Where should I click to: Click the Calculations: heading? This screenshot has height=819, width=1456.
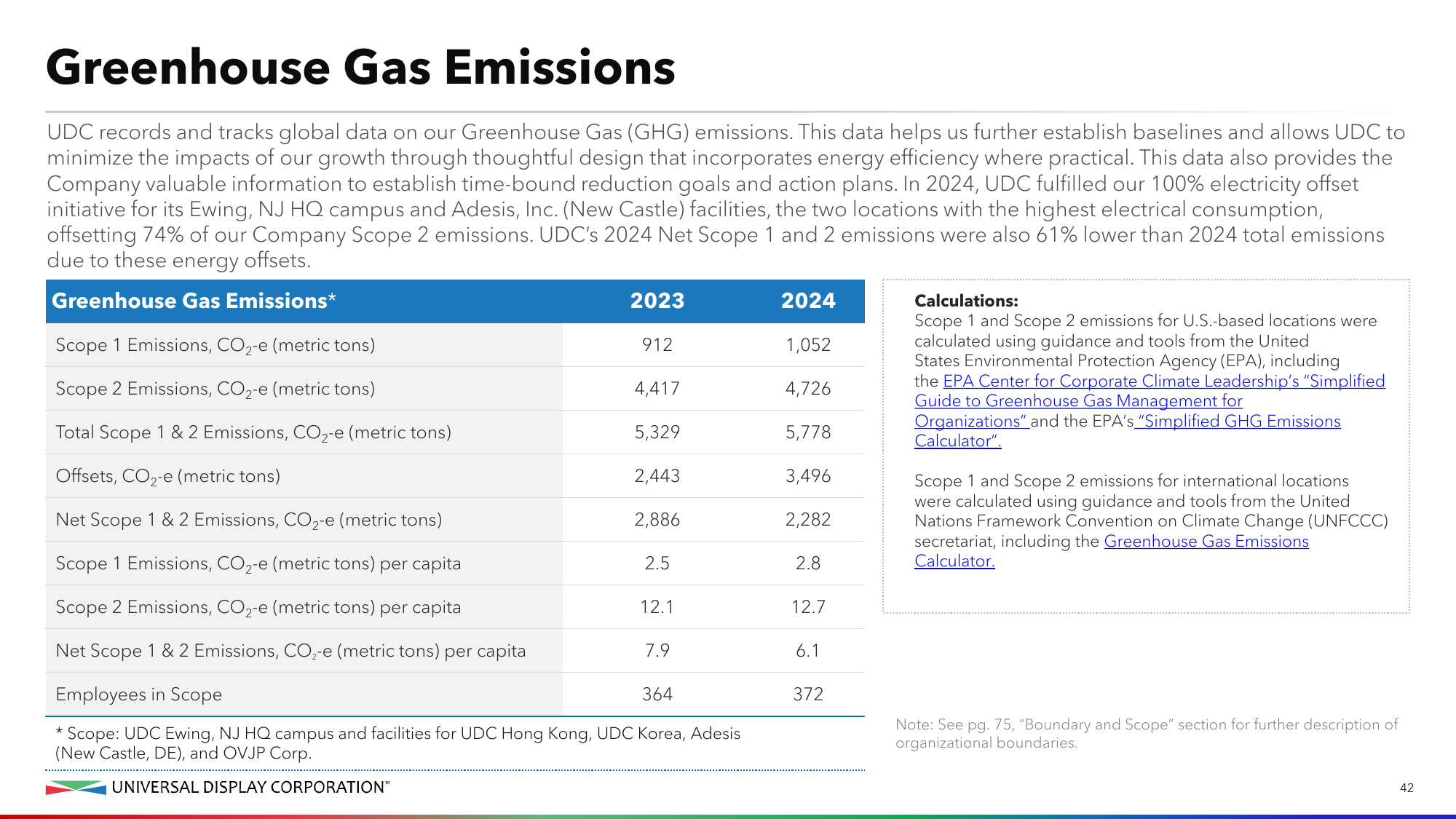point(966,301)
